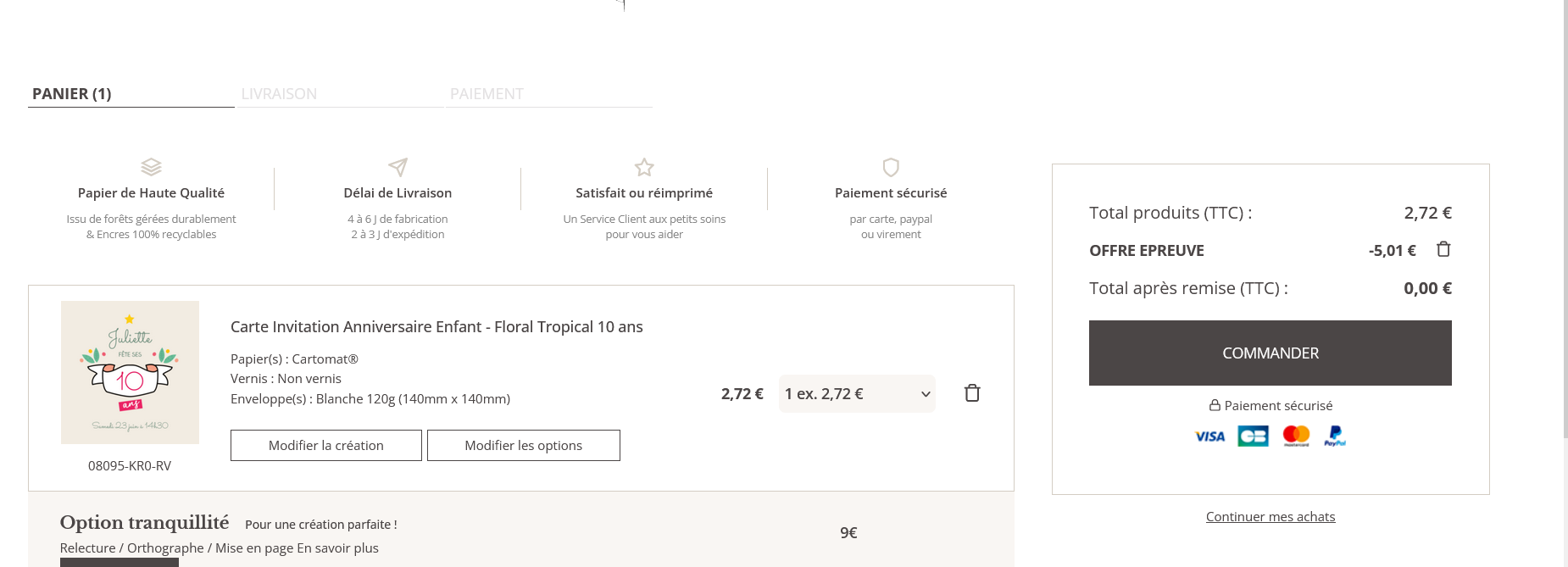
Task: Follow the Continuer mes achats link
Action: click(1271, 517)
